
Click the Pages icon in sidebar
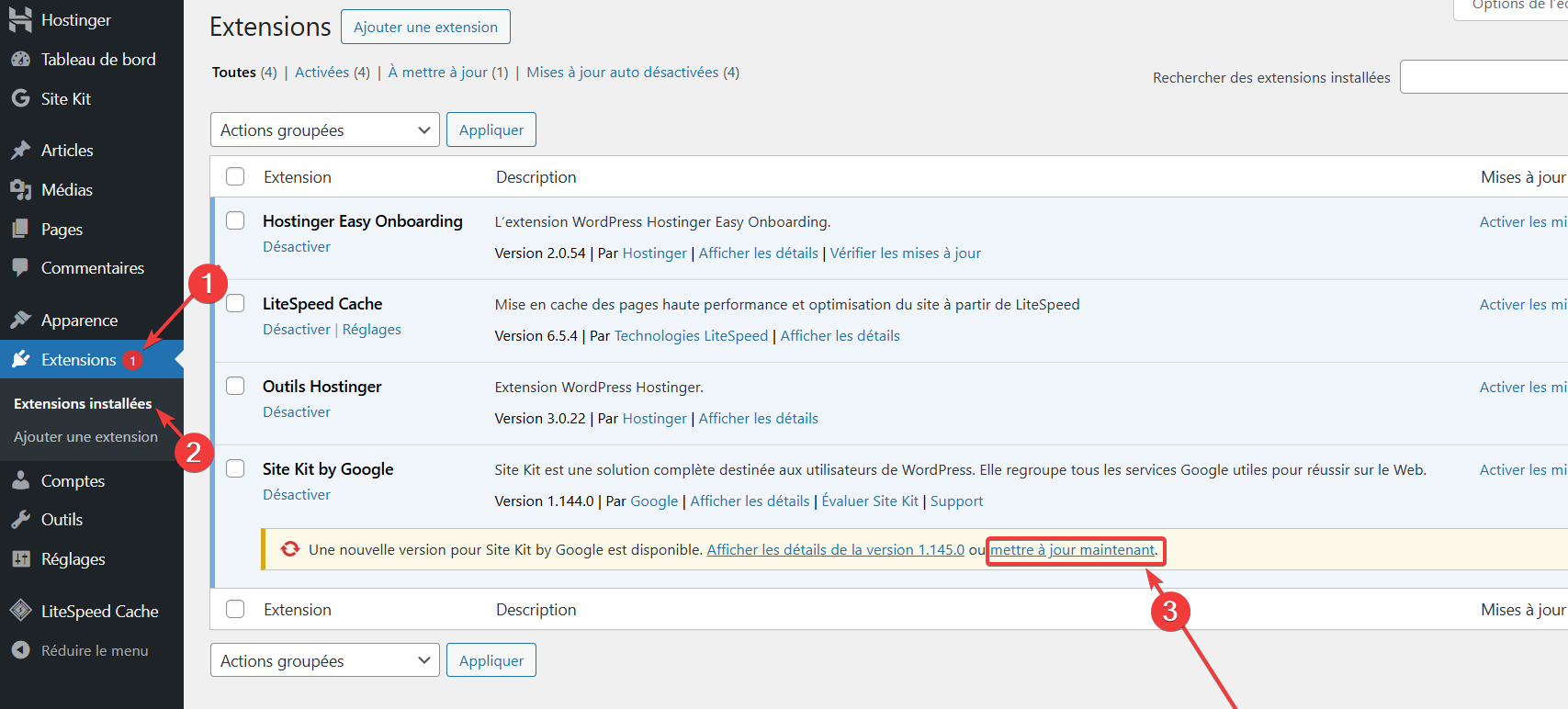pos(20,229)
